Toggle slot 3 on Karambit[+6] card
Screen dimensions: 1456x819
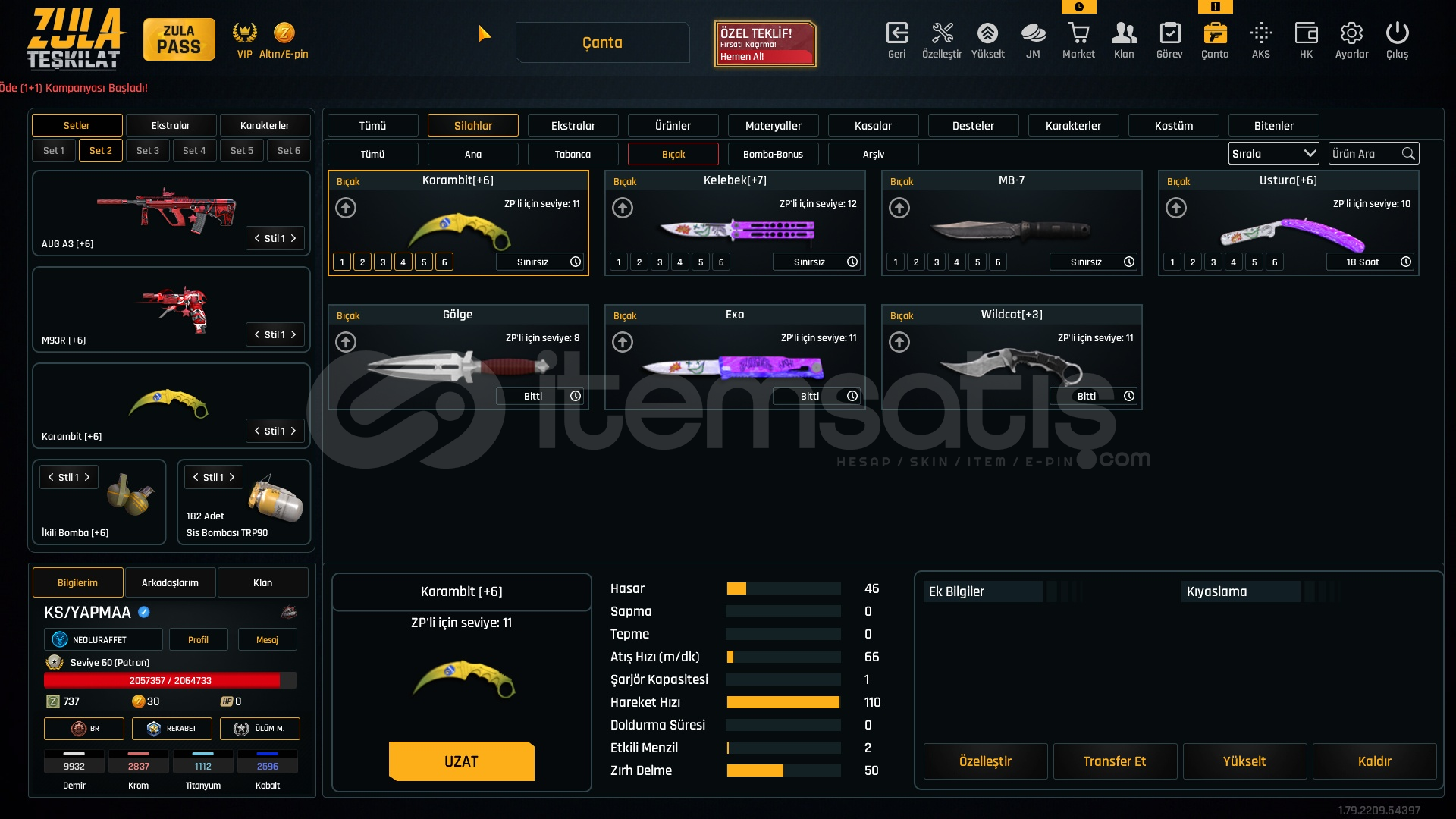coord(383,262)
